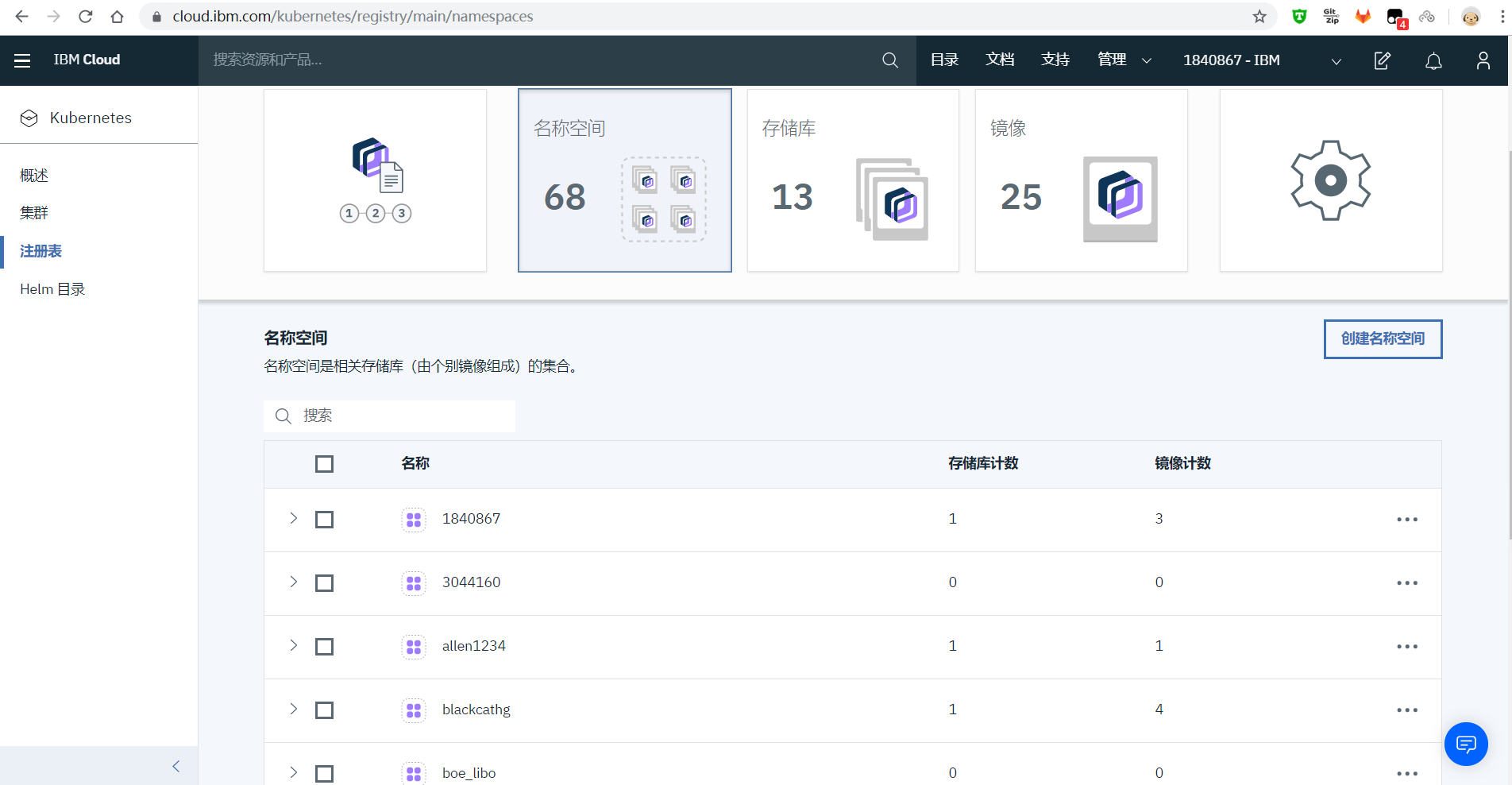
Task: Select the 名称空间 68 card
Action: [x=625, y=180]
